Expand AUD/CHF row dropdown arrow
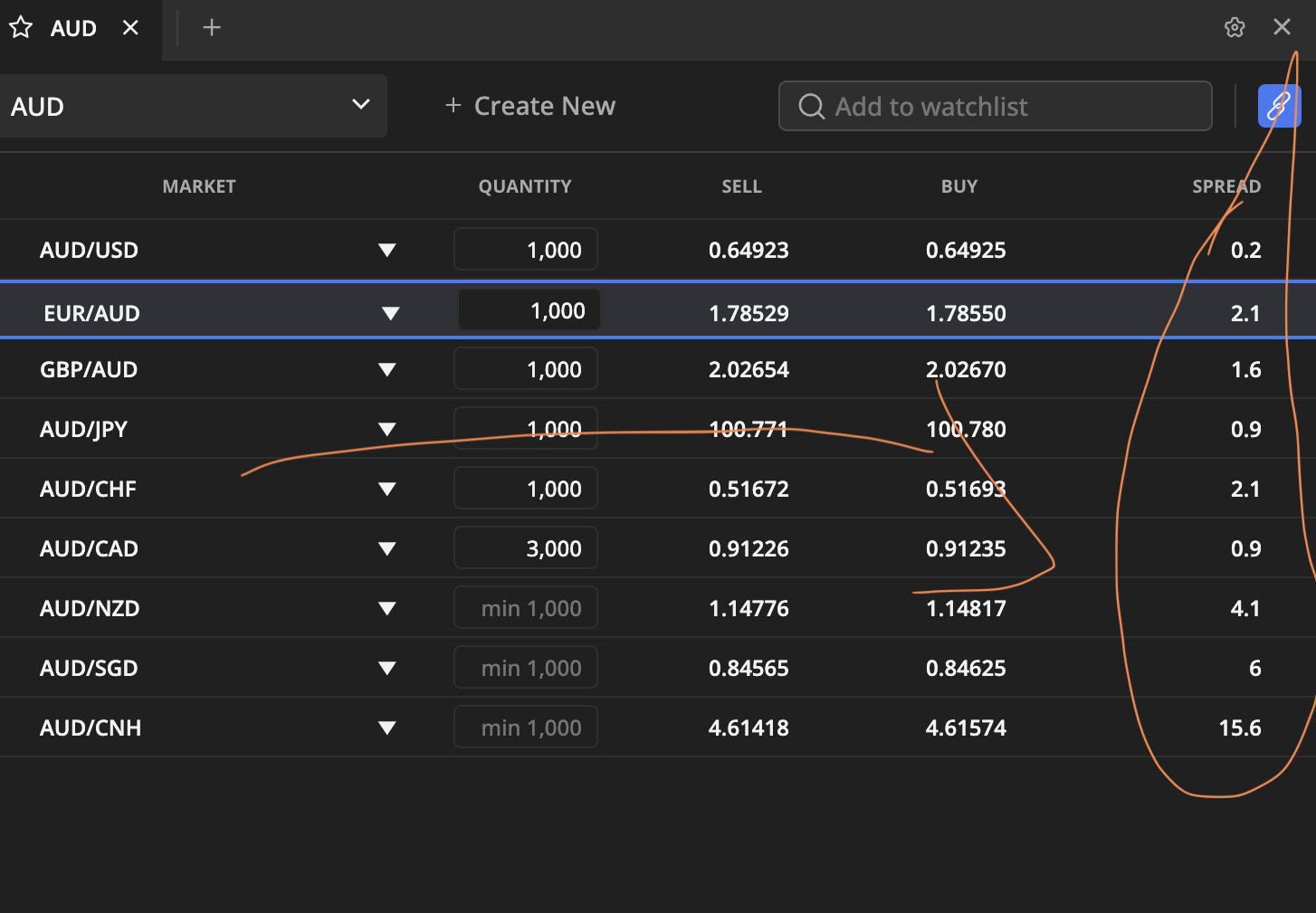 click(387, 489)
